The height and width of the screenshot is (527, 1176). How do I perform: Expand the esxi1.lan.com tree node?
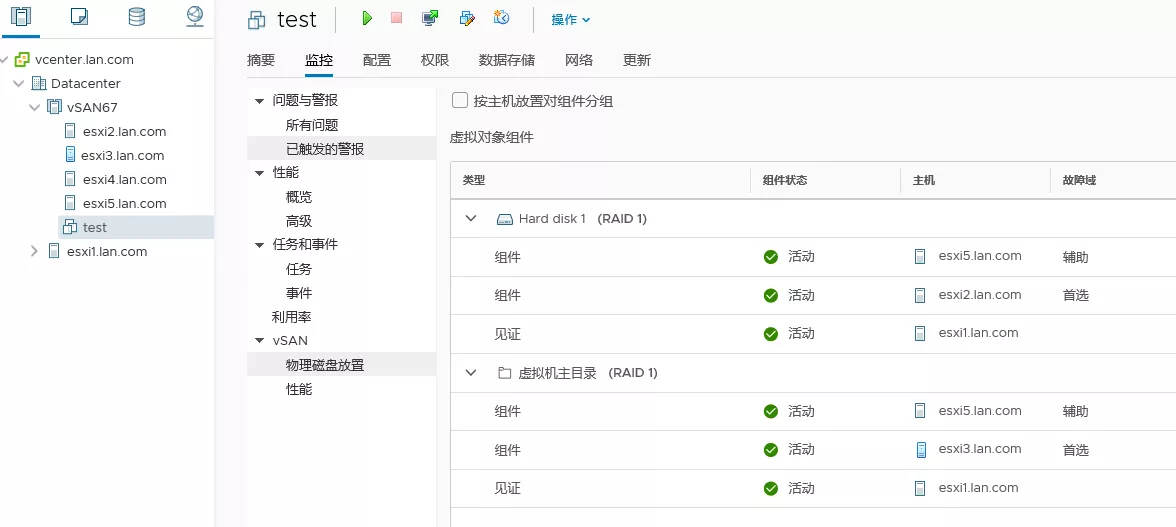coord(35,252)
